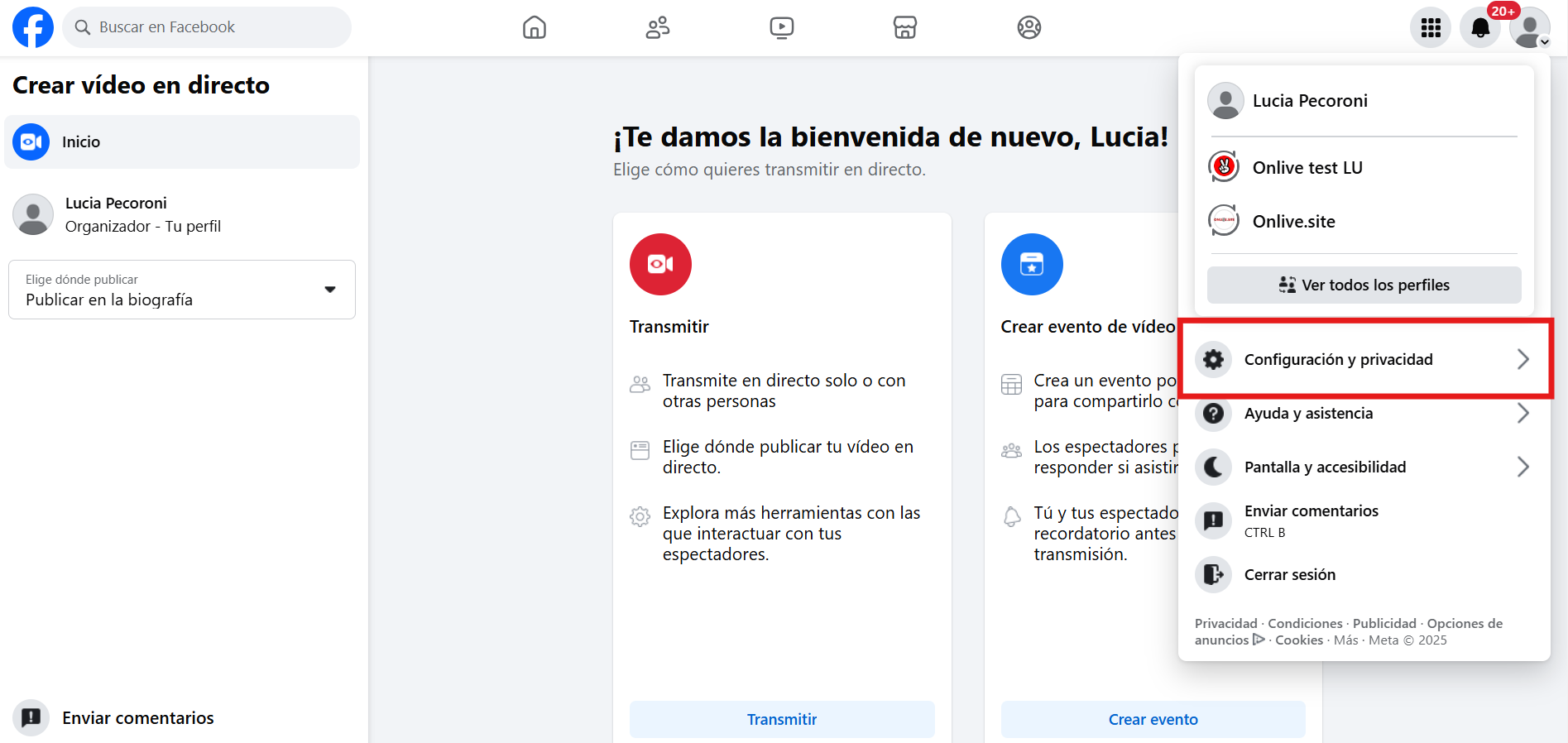The image size is (1568, 743).
Task: Click the account profile picture menu
Action: click(x=1529, y=27)
